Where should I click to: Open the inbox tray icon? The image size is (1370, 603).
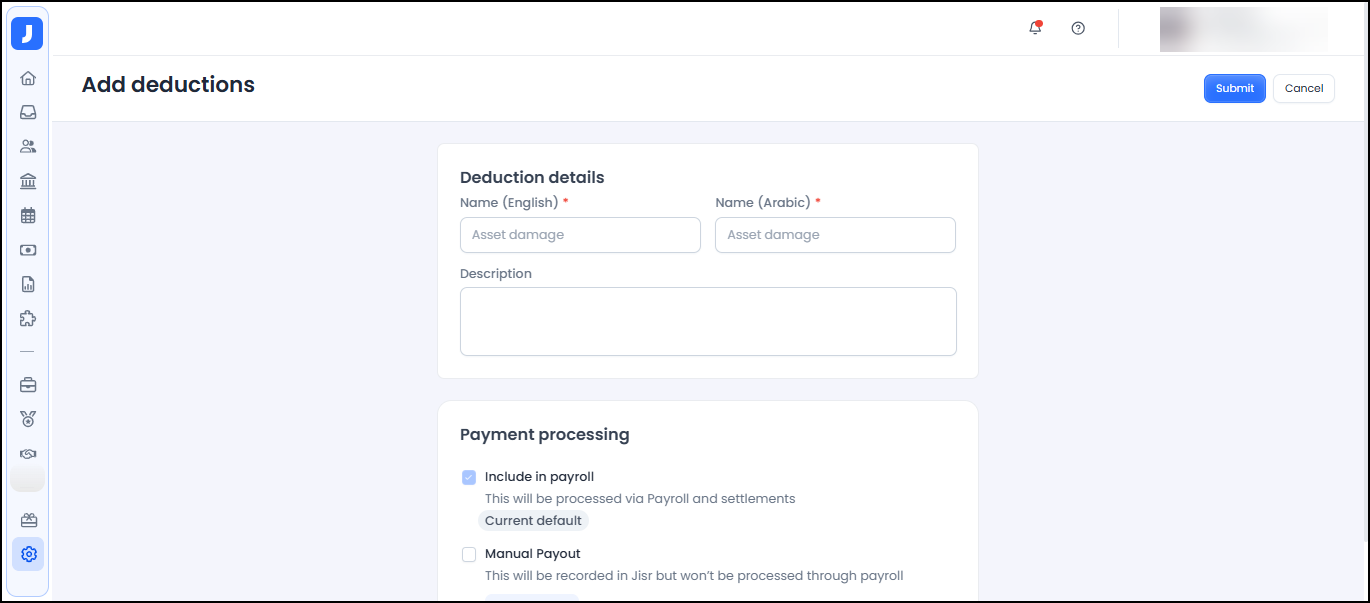[x=28, y=113]
